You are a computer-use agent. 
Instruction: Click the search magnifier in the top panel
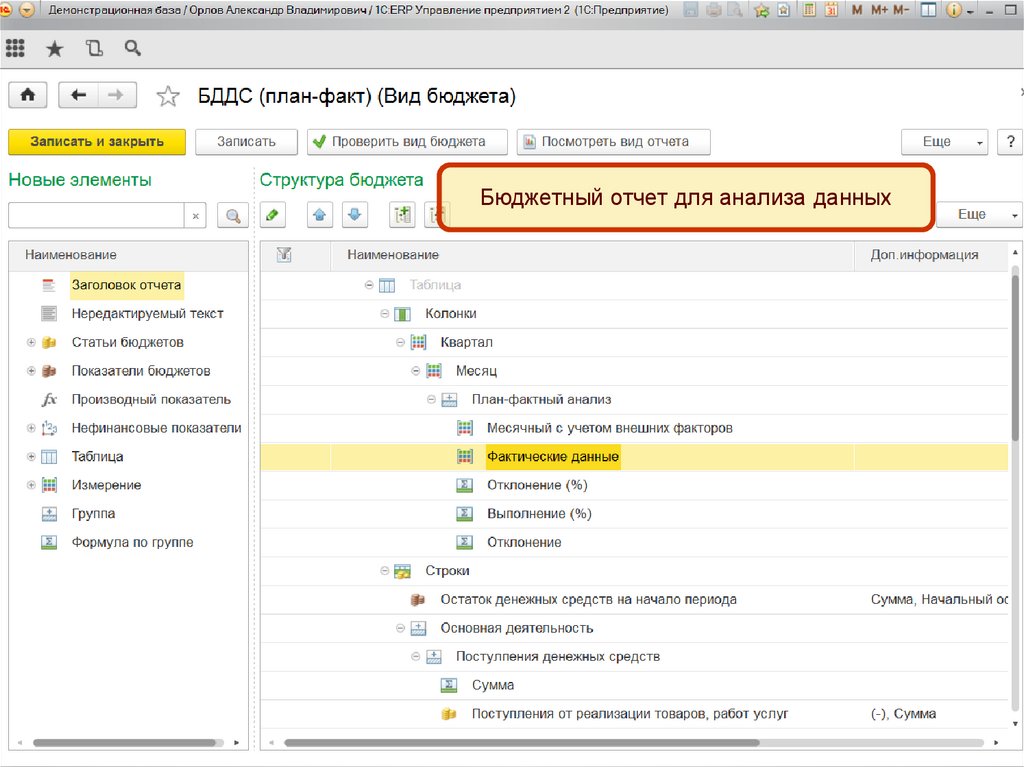tap(132, 48)
